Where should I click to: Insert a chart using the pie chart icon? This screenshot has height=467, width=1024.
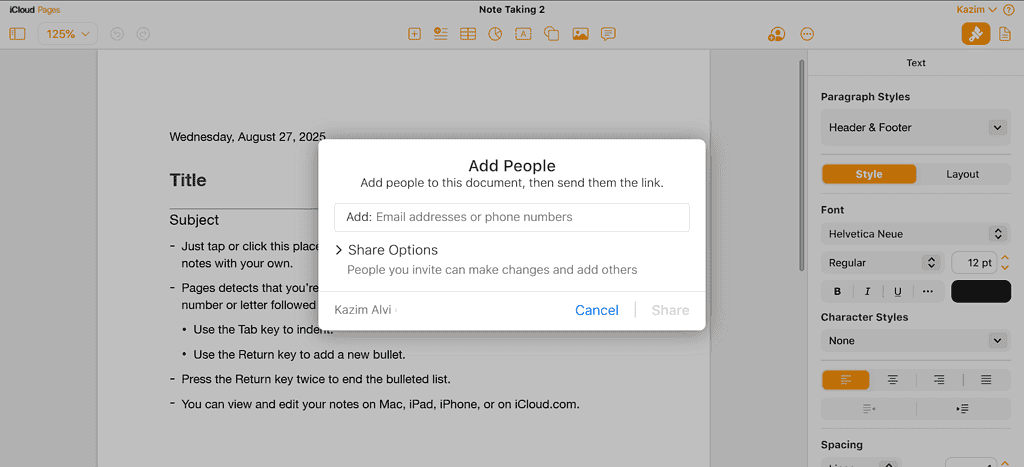495,34
